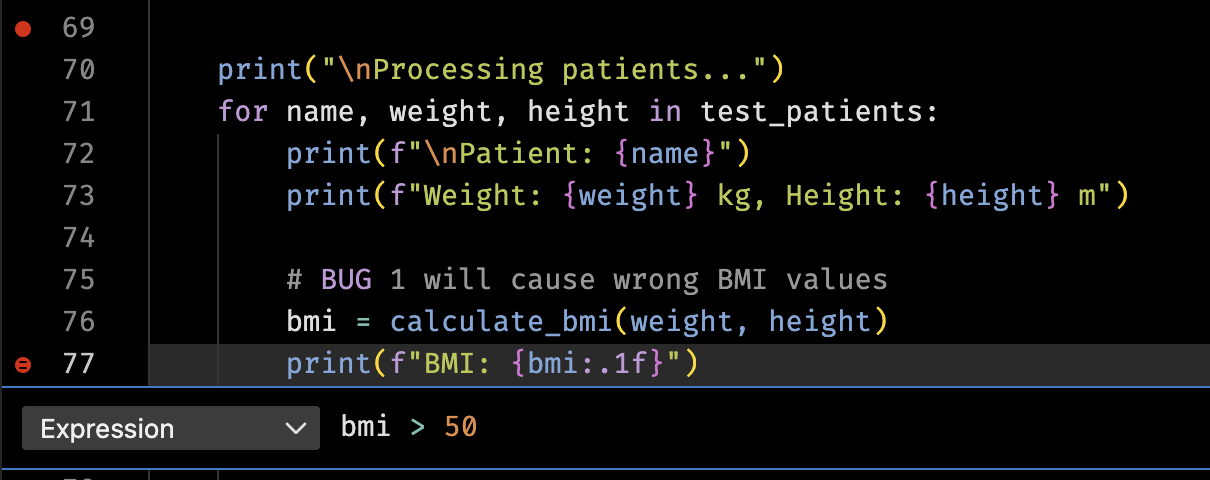Click line number 69 in the gutter
1210x480 pixels.
click(78, 27)
